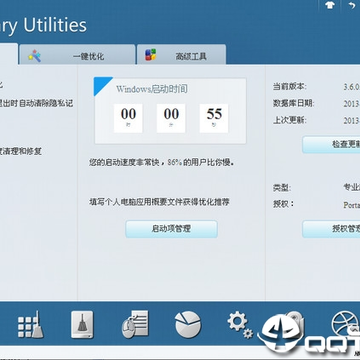Screen dimensions: 360x360
Task: Click the 自动清除隐私 option text at left
Action: tap(36, 103)
